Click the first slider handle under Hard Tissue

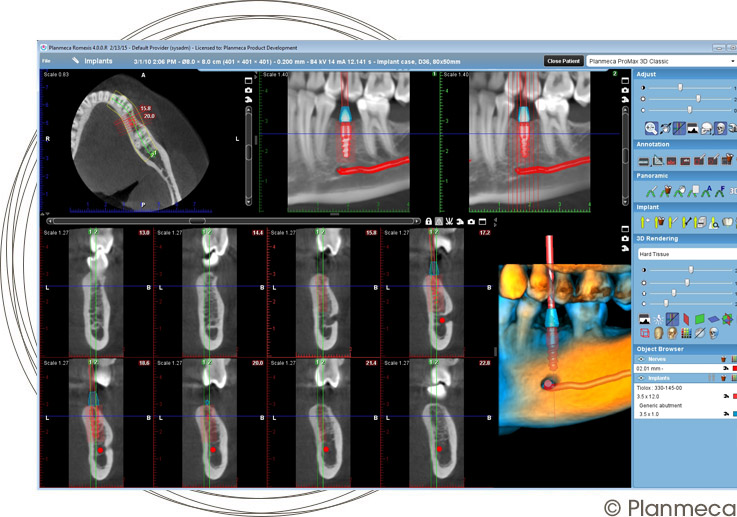(691, 270)
